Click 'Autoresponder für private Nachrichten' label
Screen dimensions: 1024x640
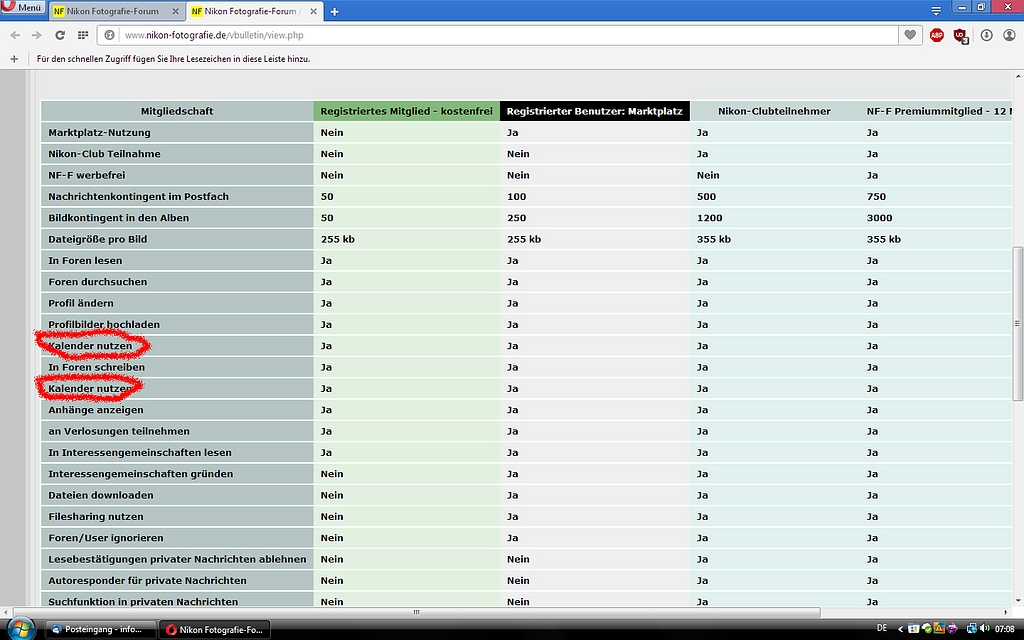coord(148,581)
